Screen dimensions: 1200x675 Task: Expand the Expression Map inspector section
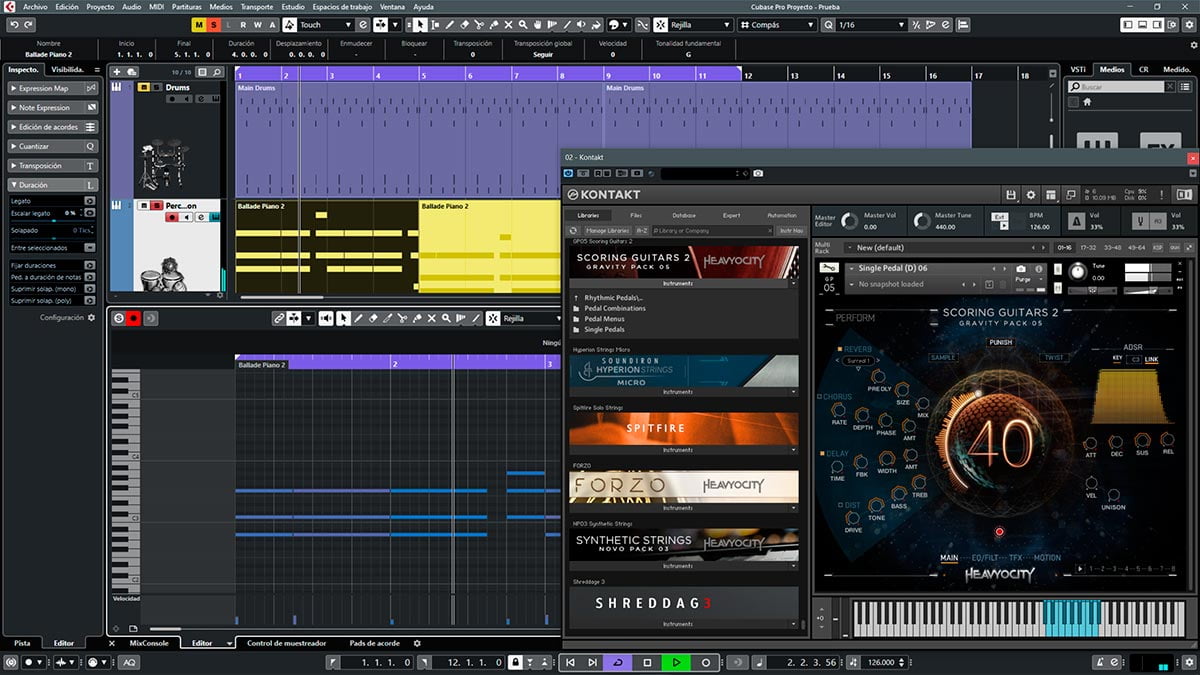(x=53, y=88)
